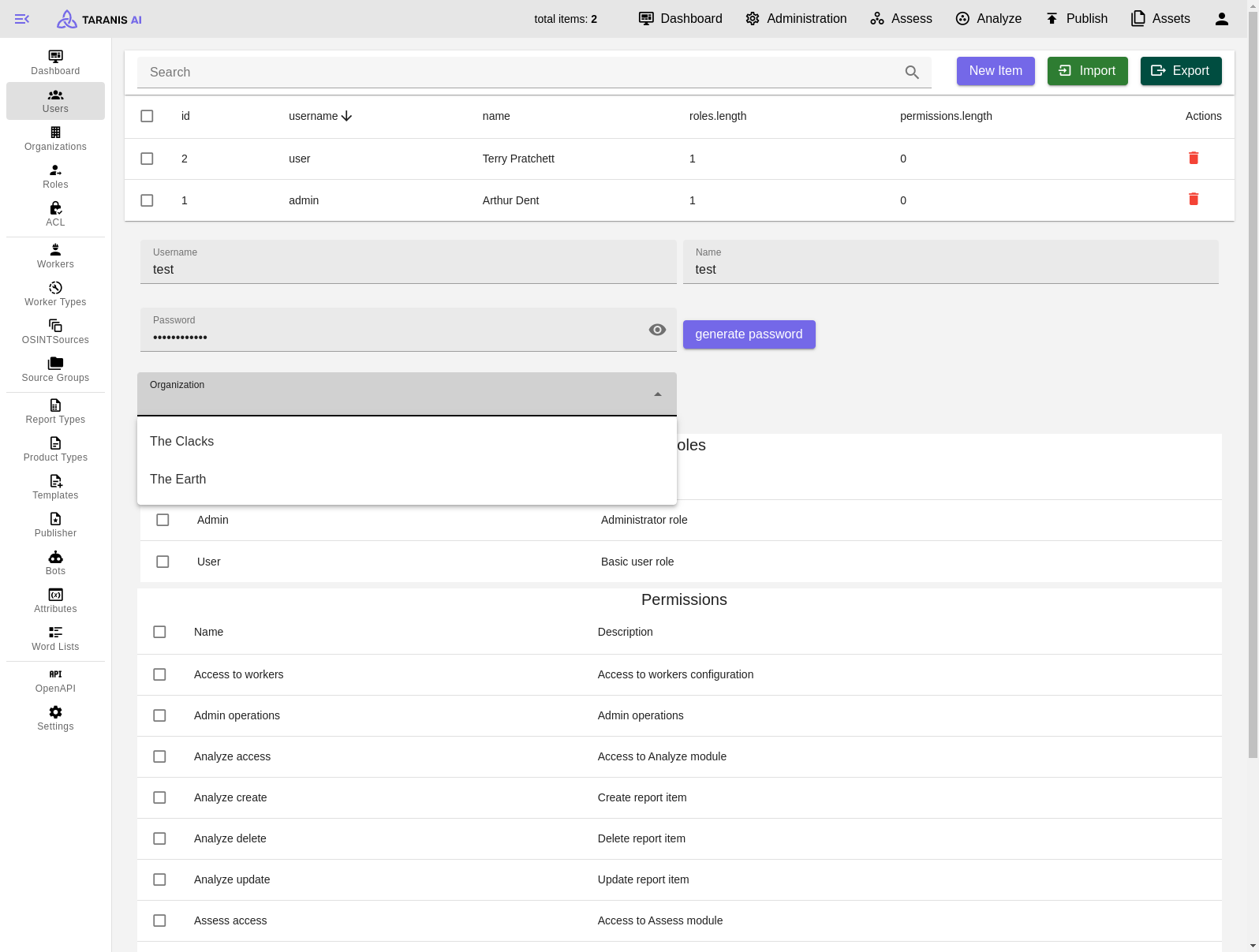Open Product Types in the sidebar
1259x952 pixels.
(x=55, y=450)
